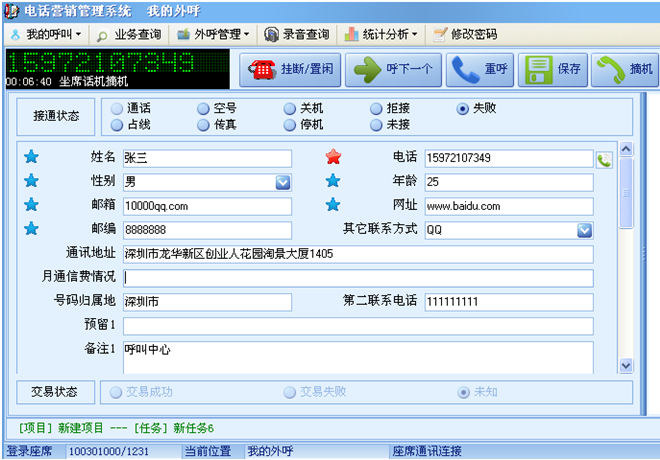Viewport: 660px width, 460px height.
Task: Open the 性别 dropdown list
Action: [x=283, y=182]
